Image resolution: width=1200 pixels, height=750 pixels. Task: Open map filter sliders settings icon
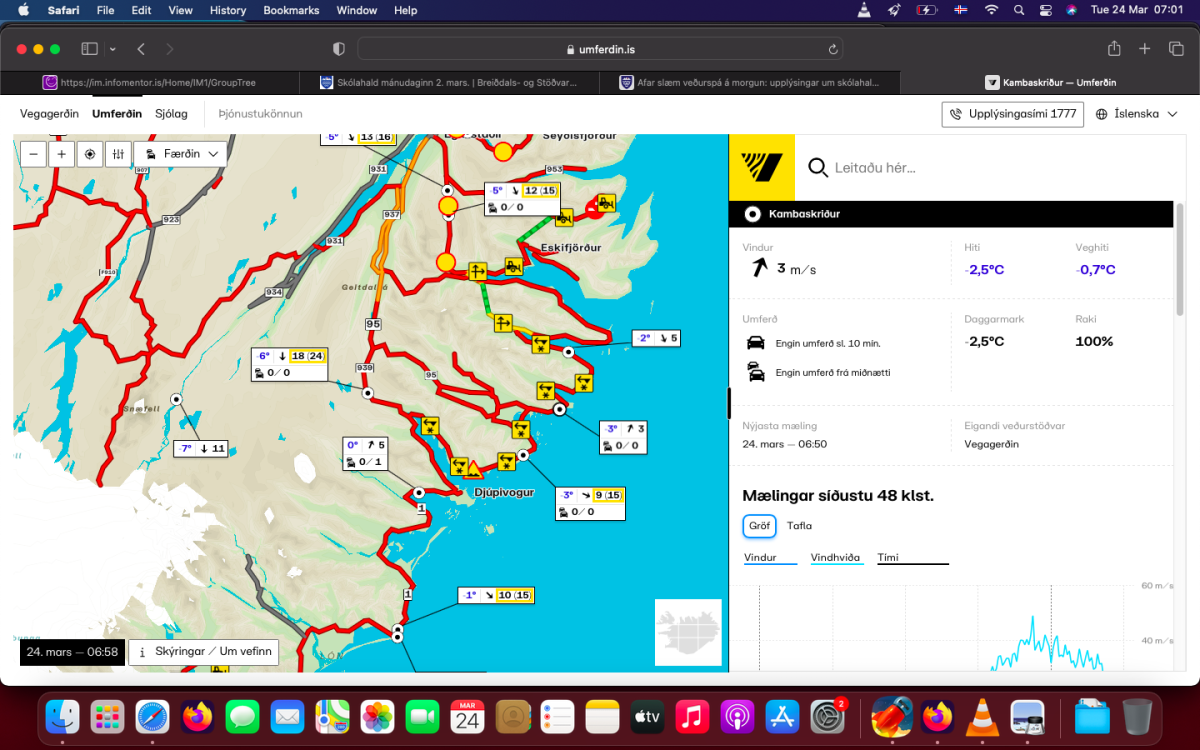coord(118,154)
